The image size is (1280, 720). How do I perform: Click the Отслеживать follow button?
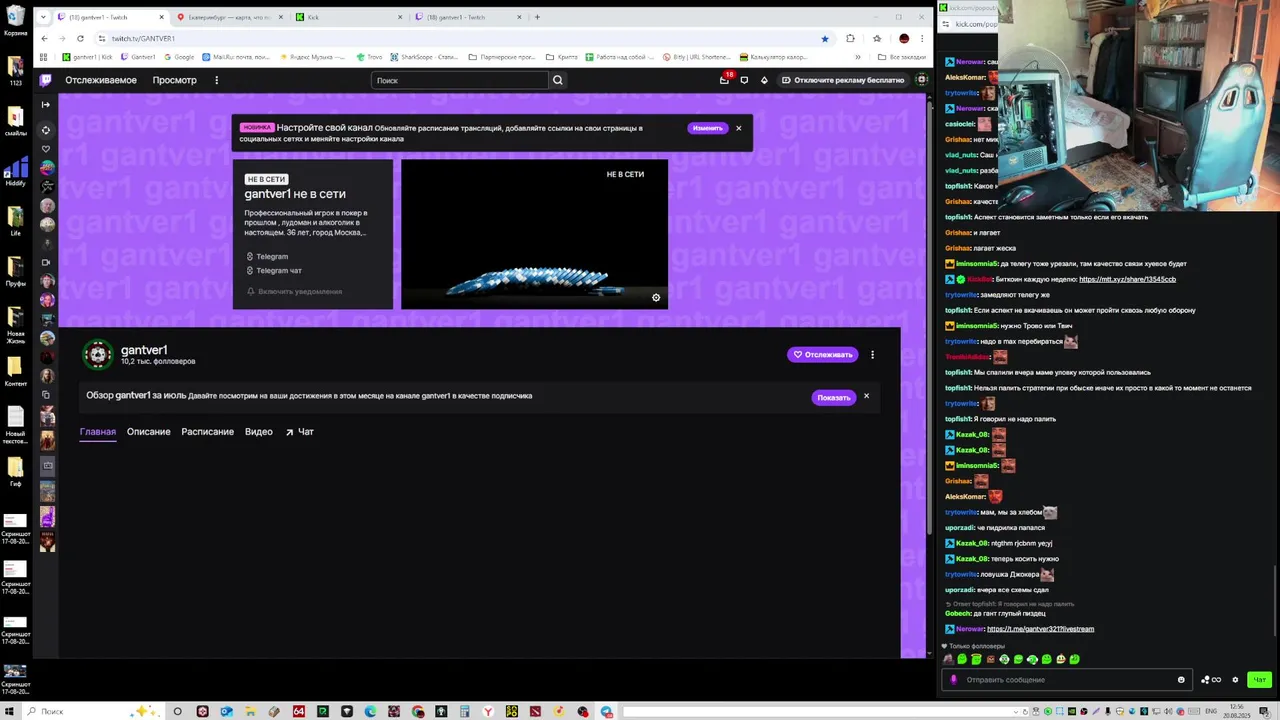tap(822, 354)
